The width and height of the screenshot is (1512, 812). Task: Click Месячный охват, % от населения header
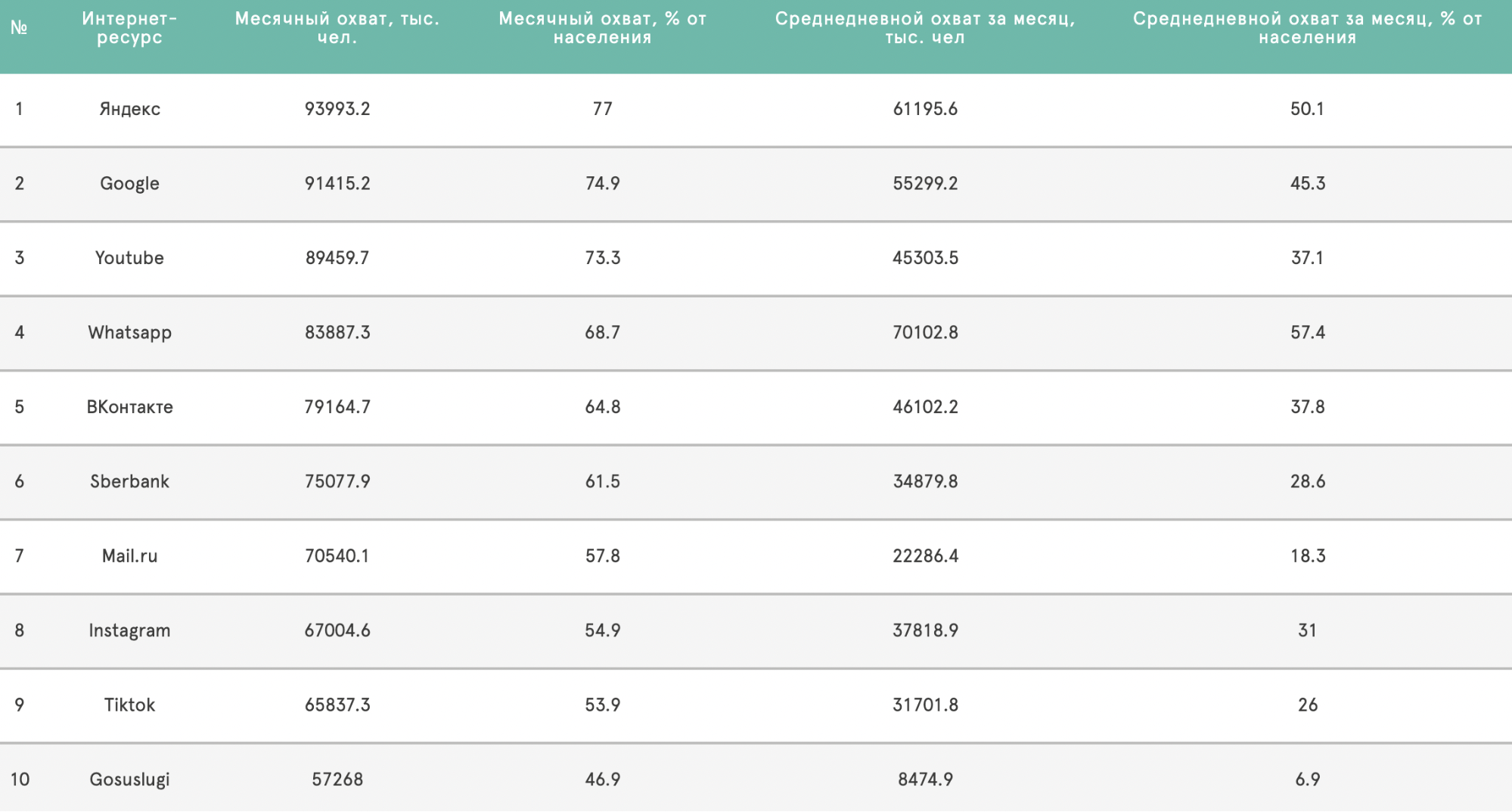[x=602, y=28]
